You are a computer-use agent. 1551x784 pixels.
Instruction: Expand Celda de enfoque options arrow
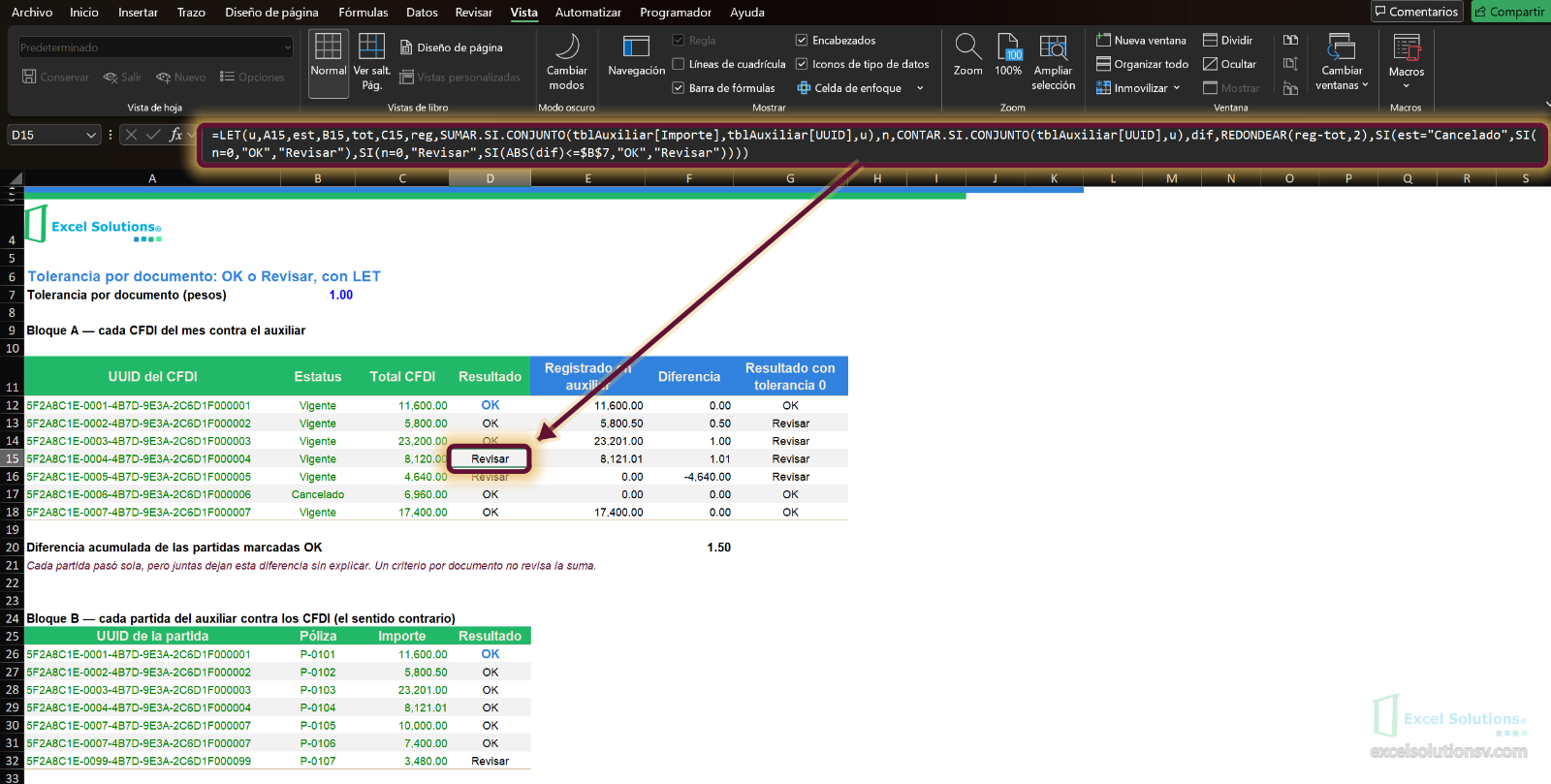(920, 88)
